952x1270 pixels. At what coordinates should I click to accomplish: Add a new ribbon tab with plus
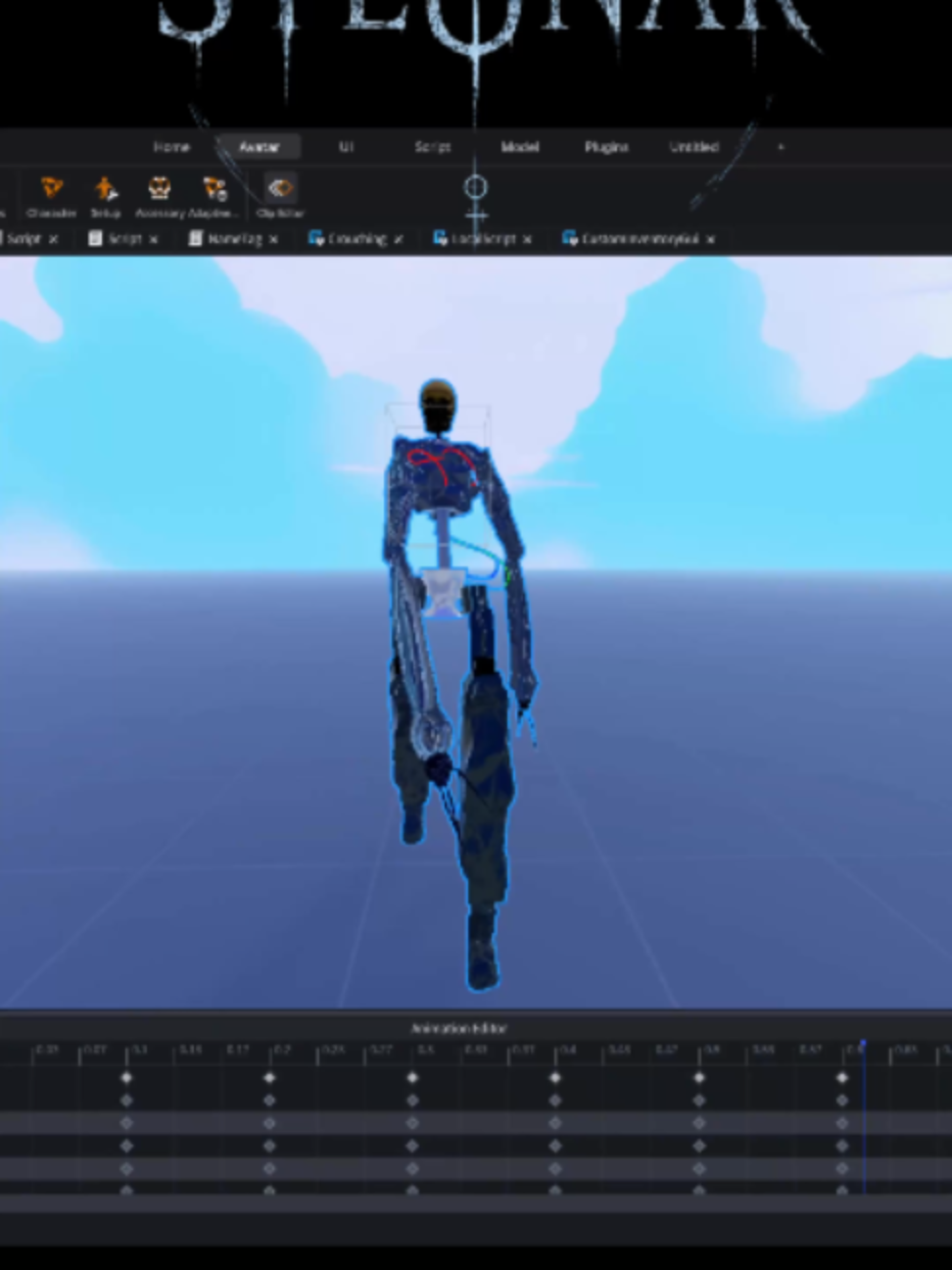[x=781, y=147]
